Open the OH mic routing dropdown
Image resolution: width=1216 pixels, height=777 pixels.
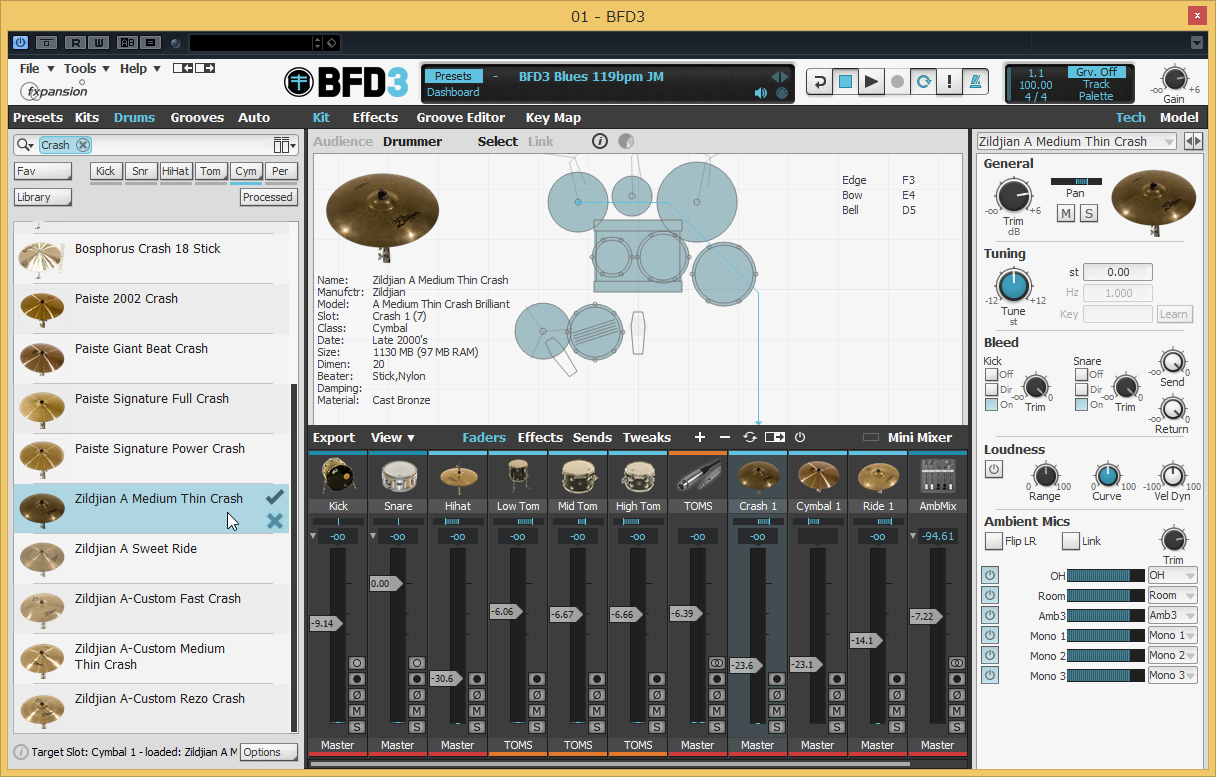pyautogui.click(x=1172, y=575)
